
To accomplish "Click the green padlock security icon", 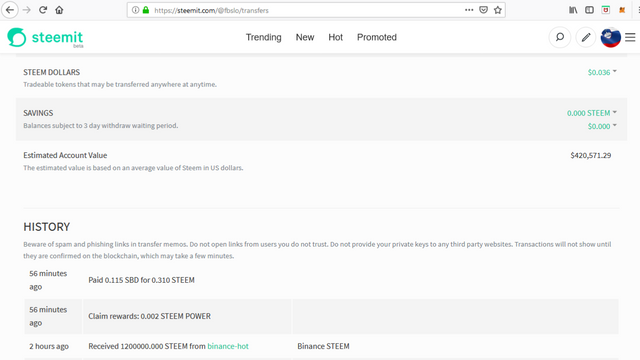I will click(146, 10).
